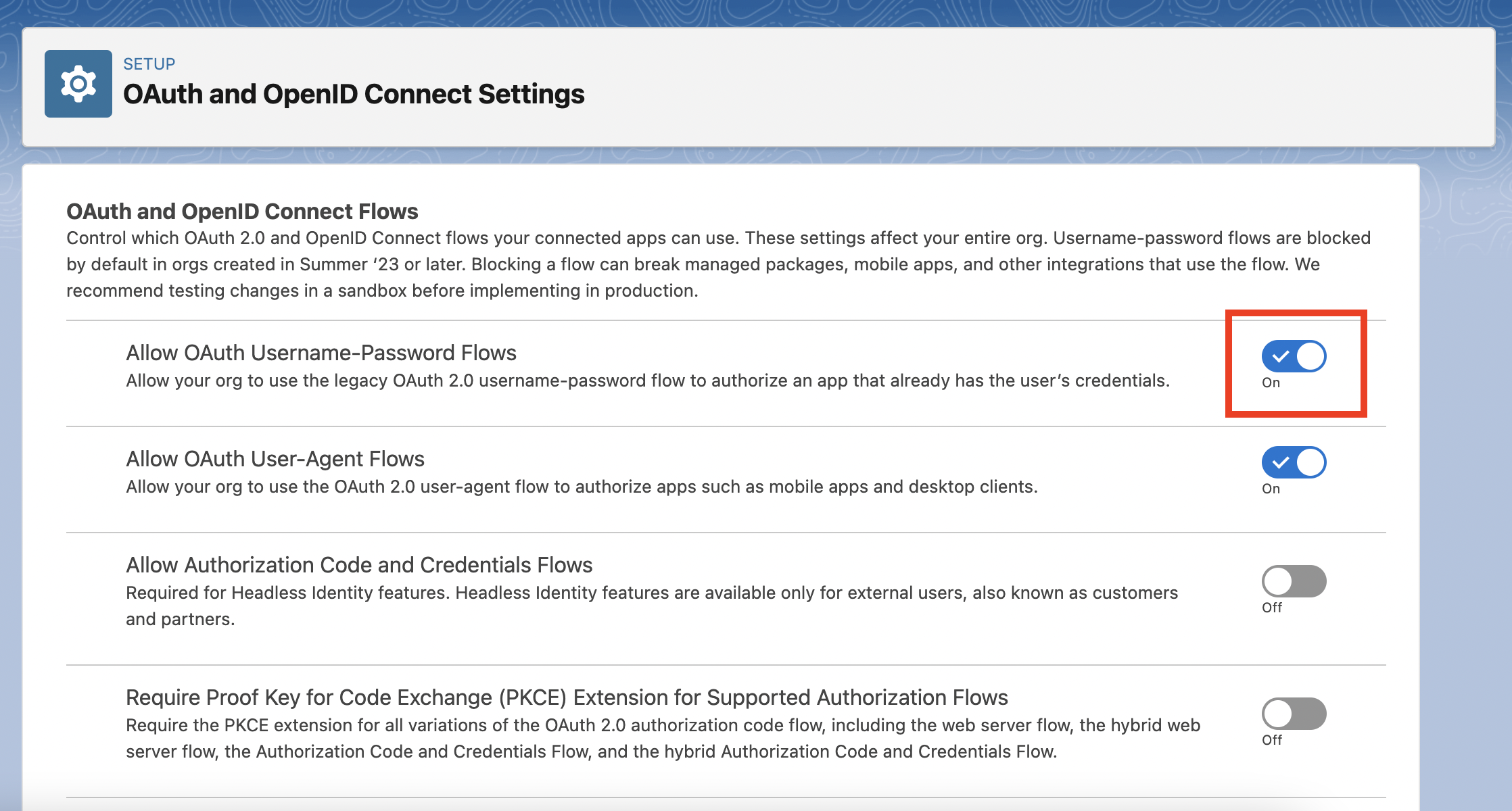
Task: Enable Authorization Code and Credentials Flows toggle
Action: [x=1294, y=581]
